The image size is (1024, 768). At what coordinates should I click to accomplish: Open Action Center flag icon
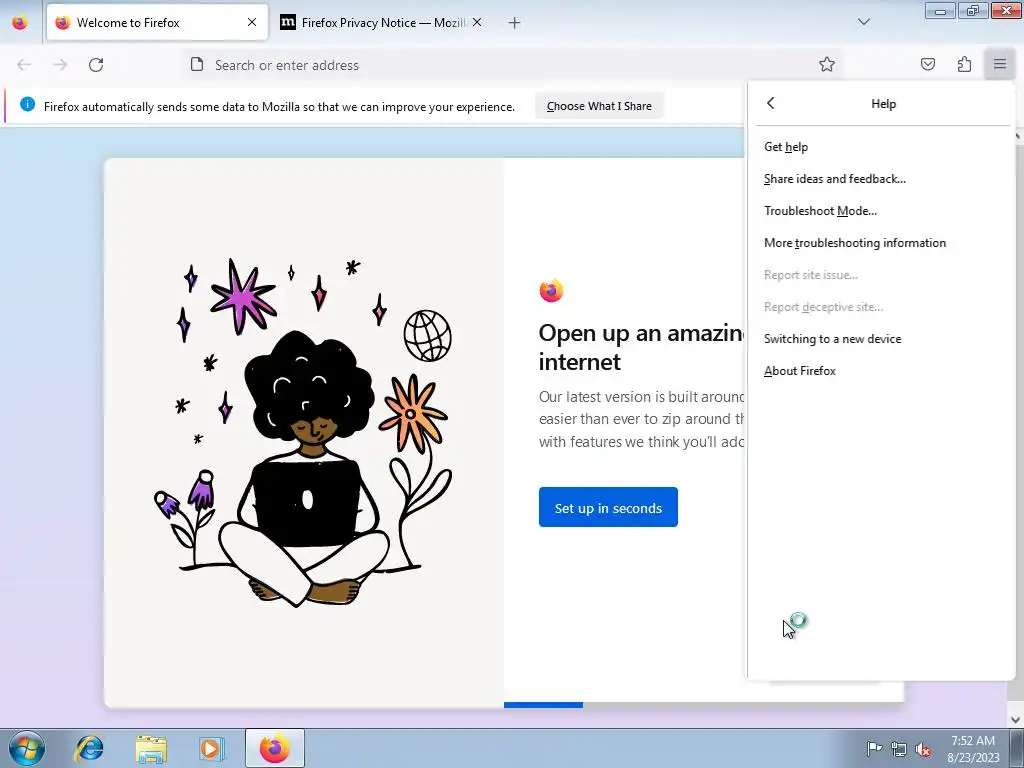873,748
